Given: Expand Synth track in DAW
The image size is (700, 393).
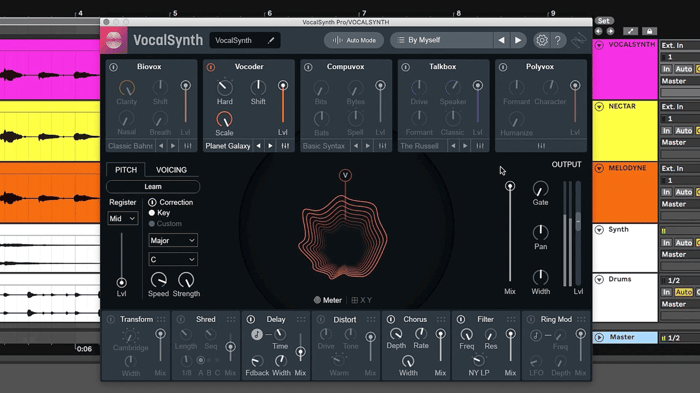Looking at the screenshot, I should coord(600,230).
